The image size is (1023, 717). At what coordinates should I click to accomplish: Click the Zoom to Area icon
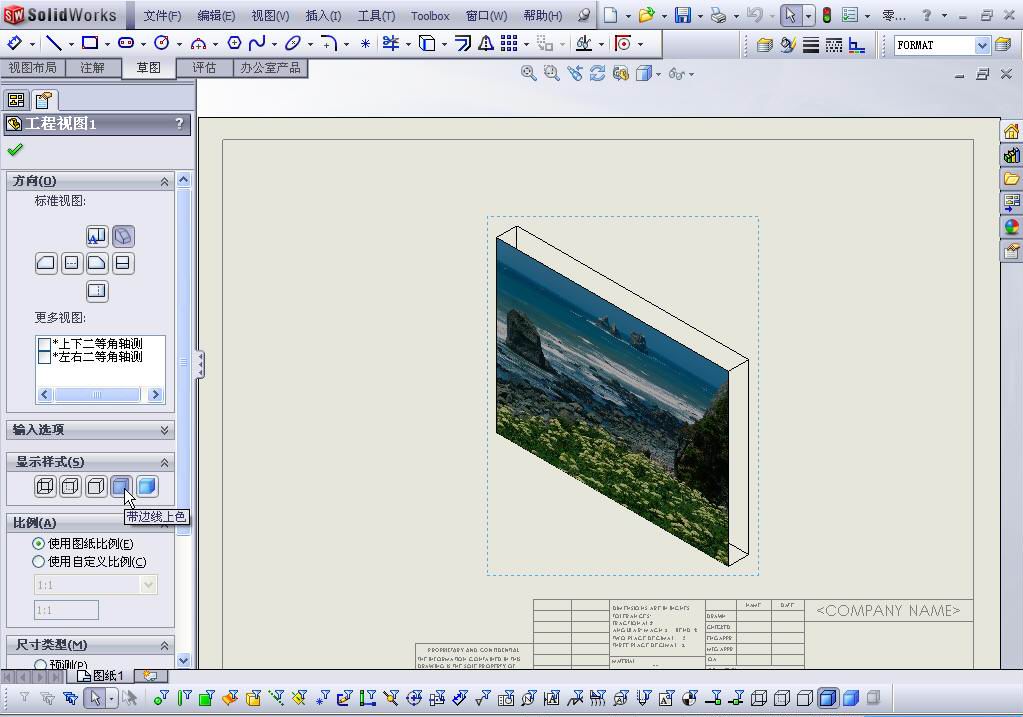(552, 74)
